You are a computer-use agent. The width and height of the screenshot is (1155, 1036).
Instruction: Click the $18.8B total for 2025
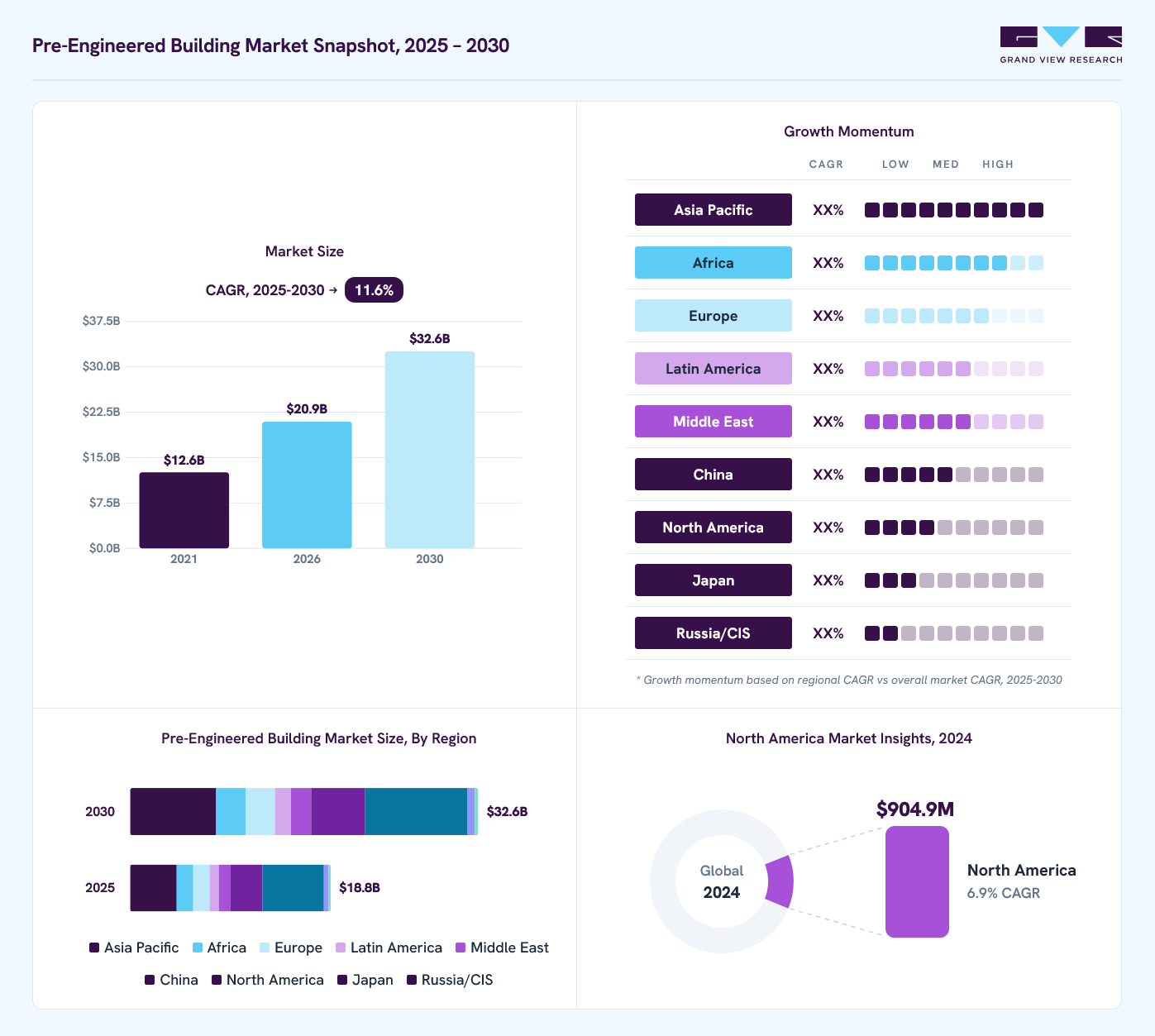point(360,887)
